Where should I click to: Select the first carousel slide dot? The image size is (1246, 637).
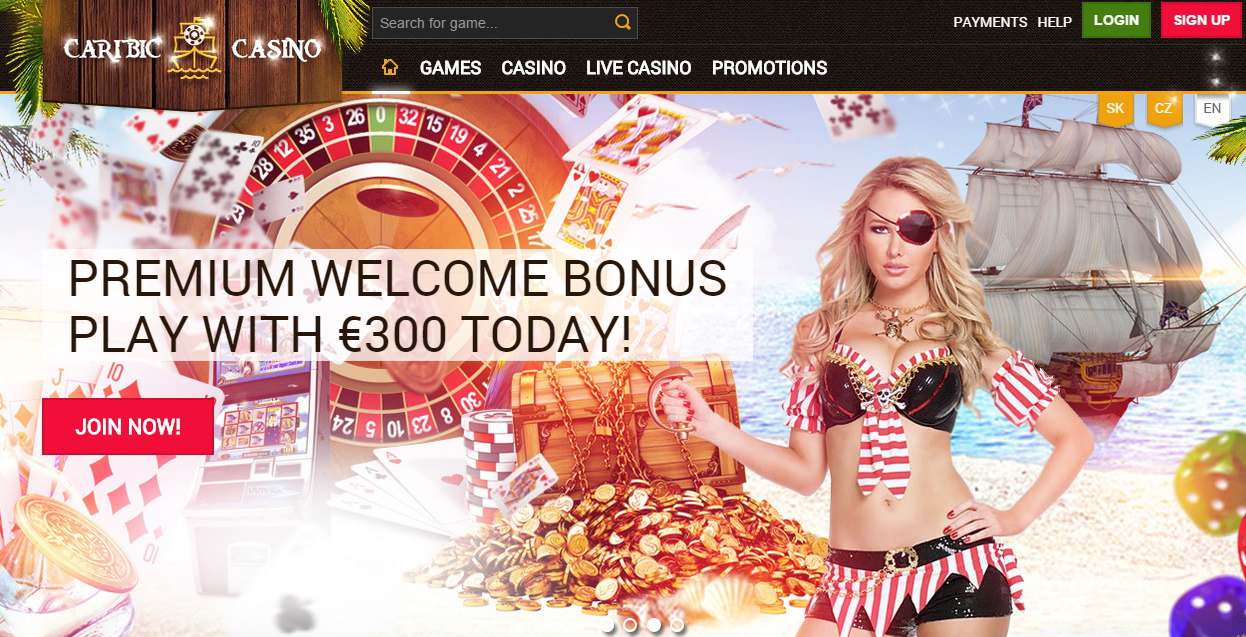coord(606,625)
